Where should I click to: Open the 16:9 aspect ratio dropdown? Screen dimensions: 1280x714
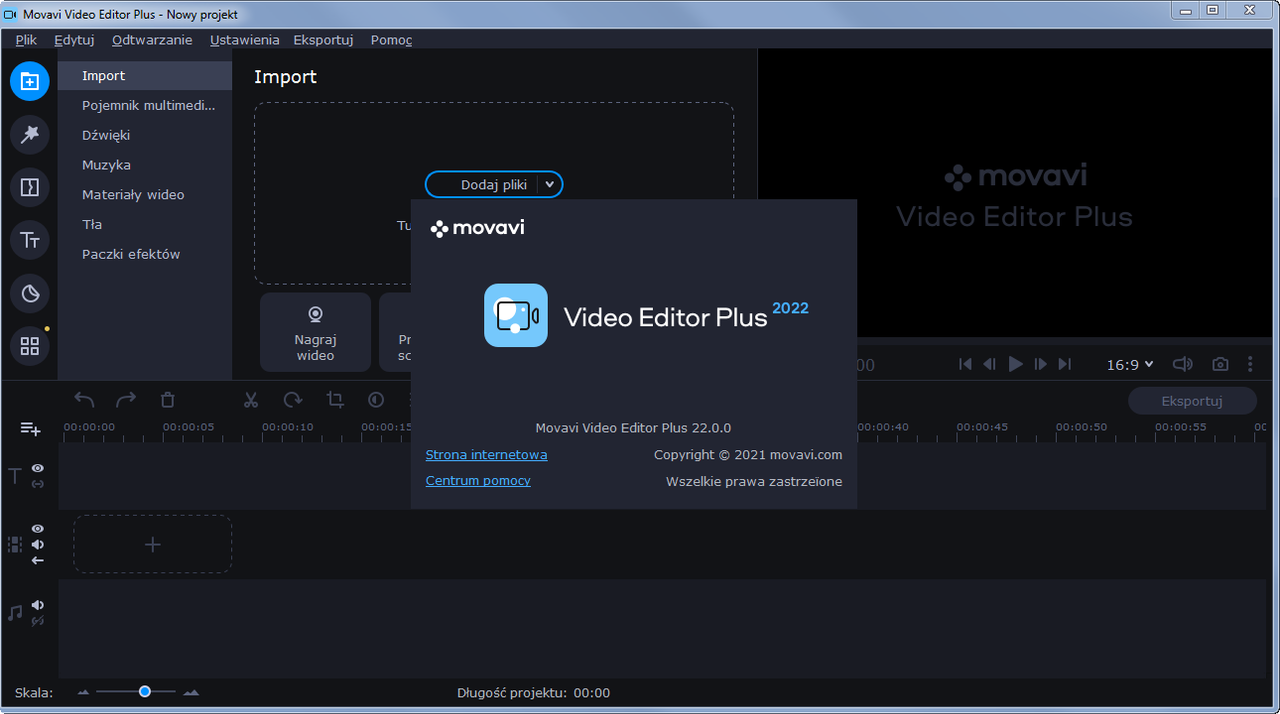[1130, 365]
